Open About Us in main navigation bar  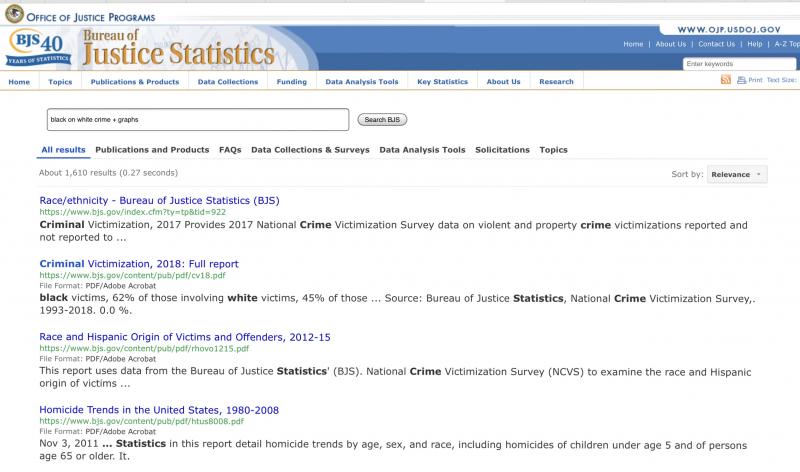504,82
